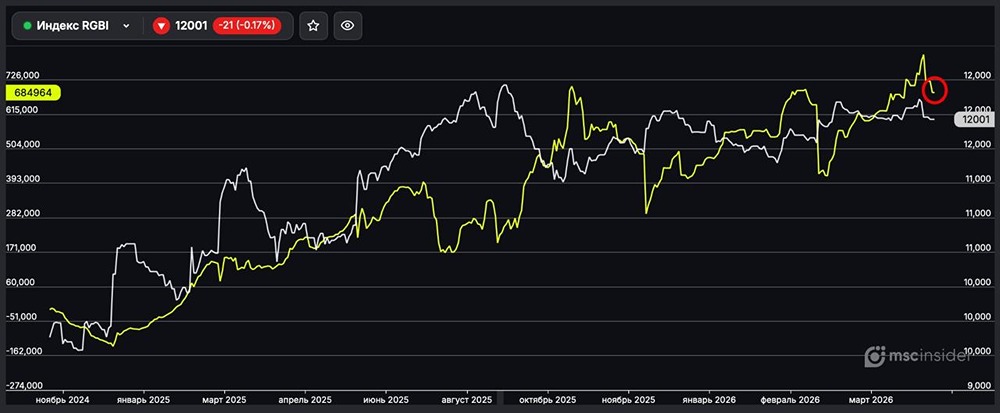Add Индекс RGBI to favorites with star icon
This screenshot has width=1000, height=413.
(x=313, y=26)
